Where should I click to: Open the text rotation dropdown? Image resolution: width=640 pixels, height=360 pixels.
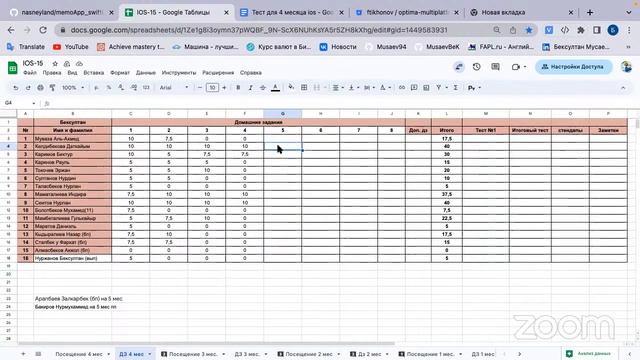[x=385, y=88]
